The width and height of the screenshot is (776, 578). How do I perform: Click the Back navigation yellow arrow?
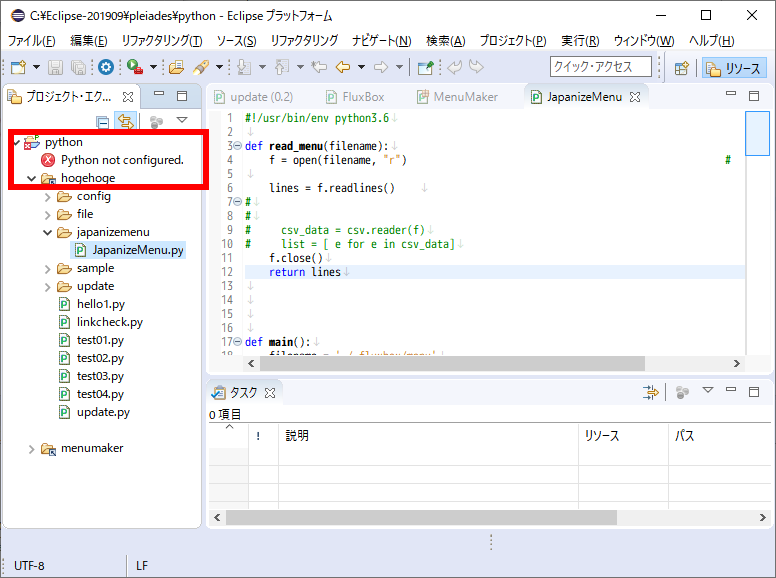click(343, 67)
